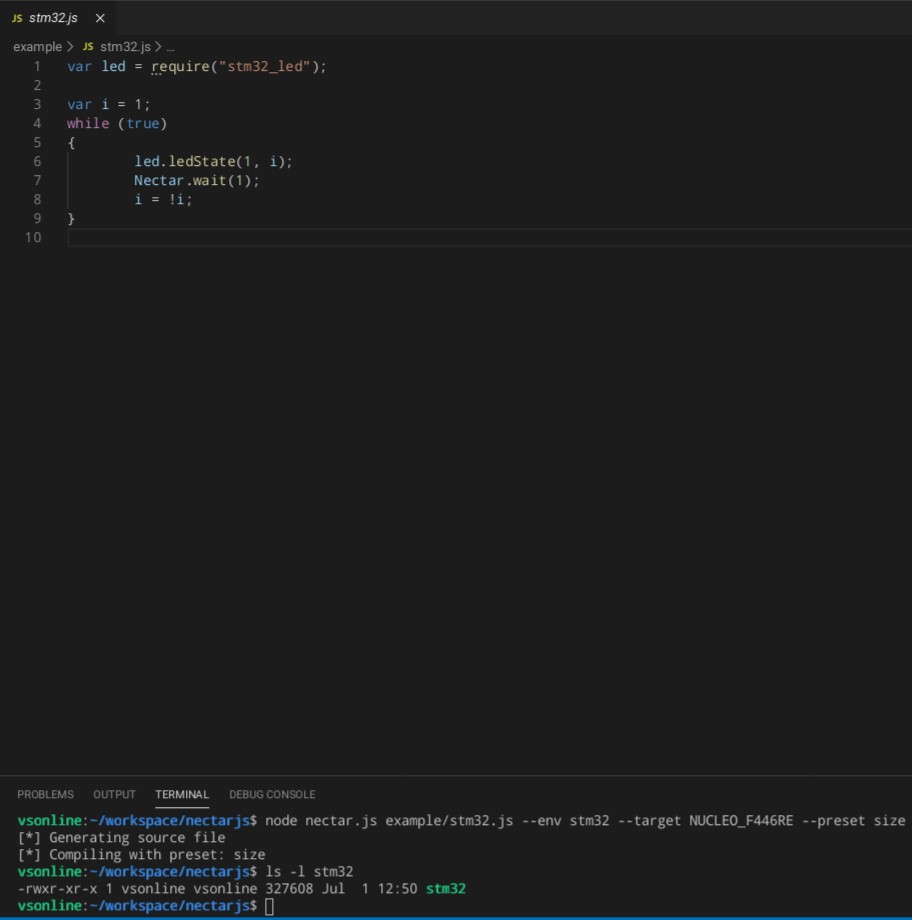This screenshot has width=912, height=920.
Task: Switch to the PROBLEMS tab
Action: [45, 794]
